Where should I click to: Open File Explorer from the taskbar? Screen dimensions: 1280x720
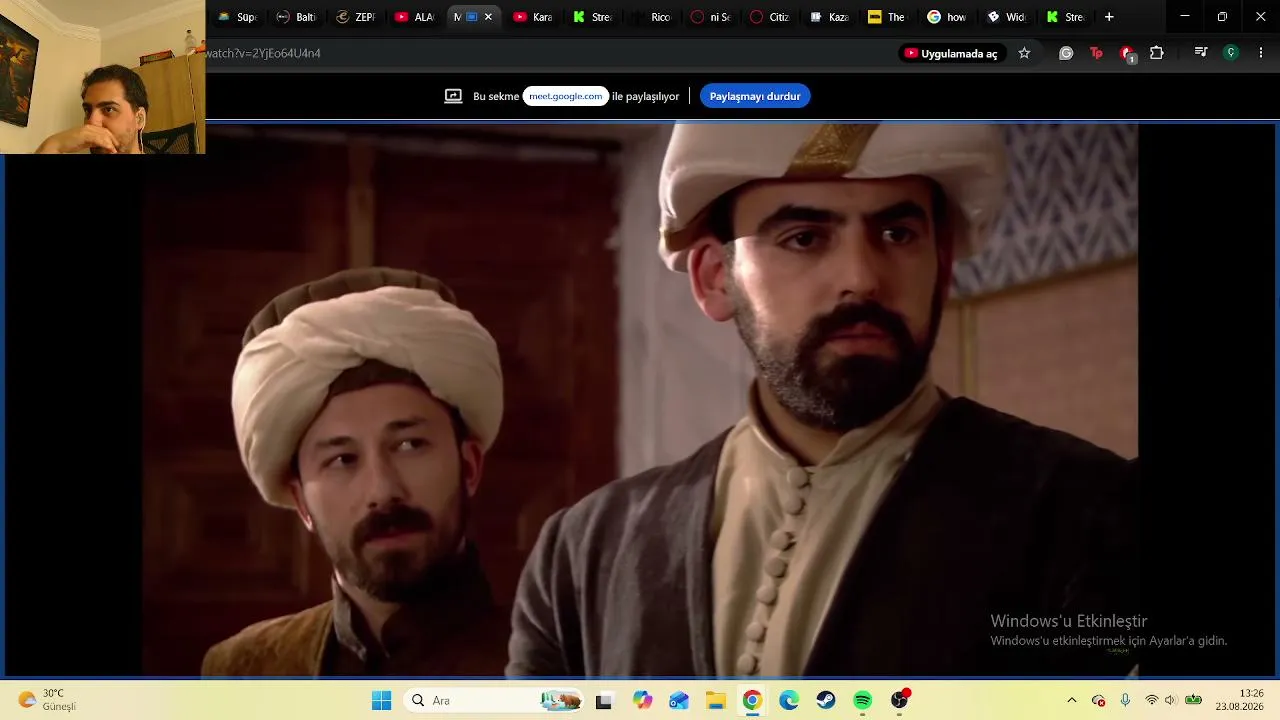[x=716, y=701]
